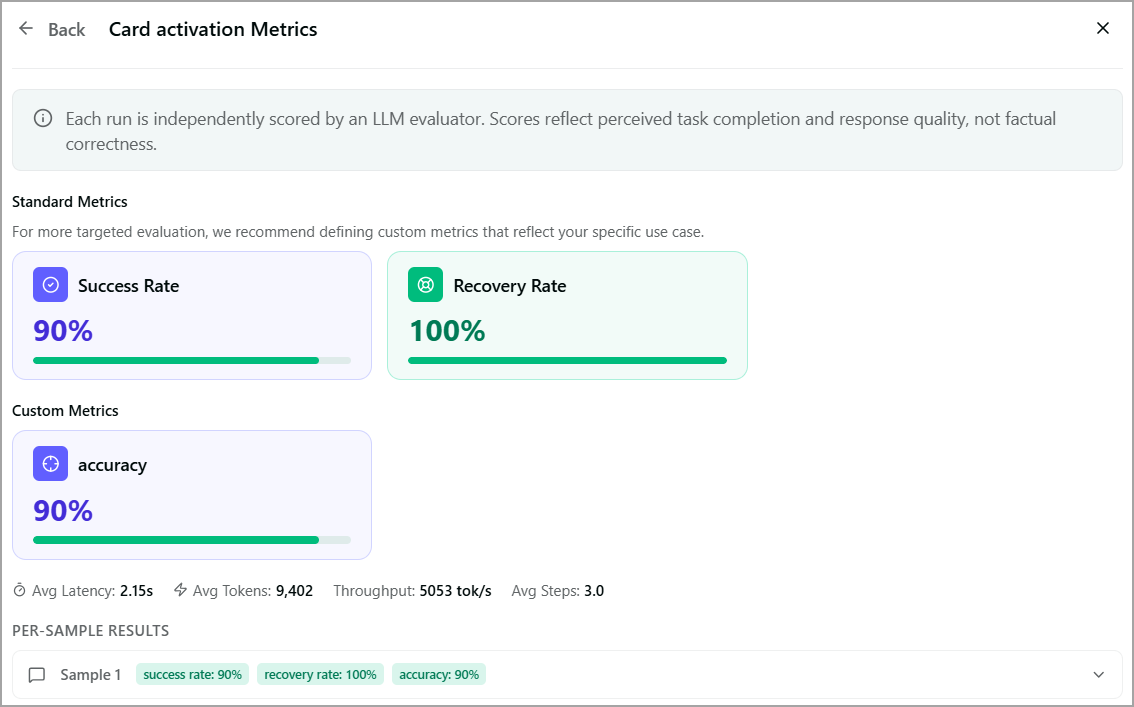Click the Sample 1 chat bubble icon
The height and width of the screenshot is (707, 1134).
click(37, 674)
